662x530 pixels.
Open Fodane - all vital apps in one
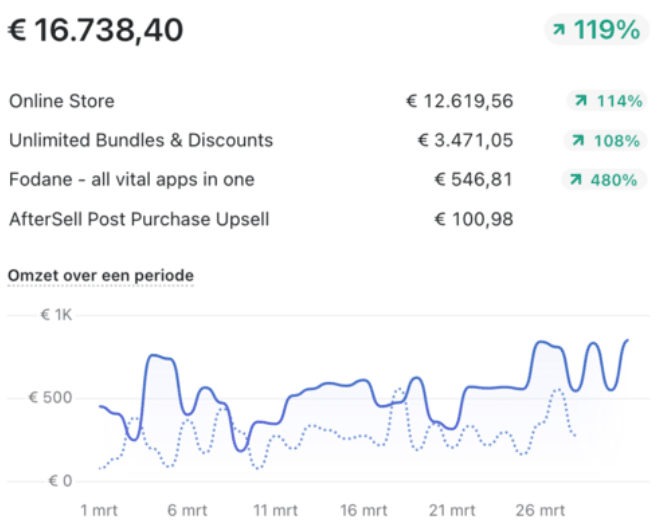coord(131,180)
